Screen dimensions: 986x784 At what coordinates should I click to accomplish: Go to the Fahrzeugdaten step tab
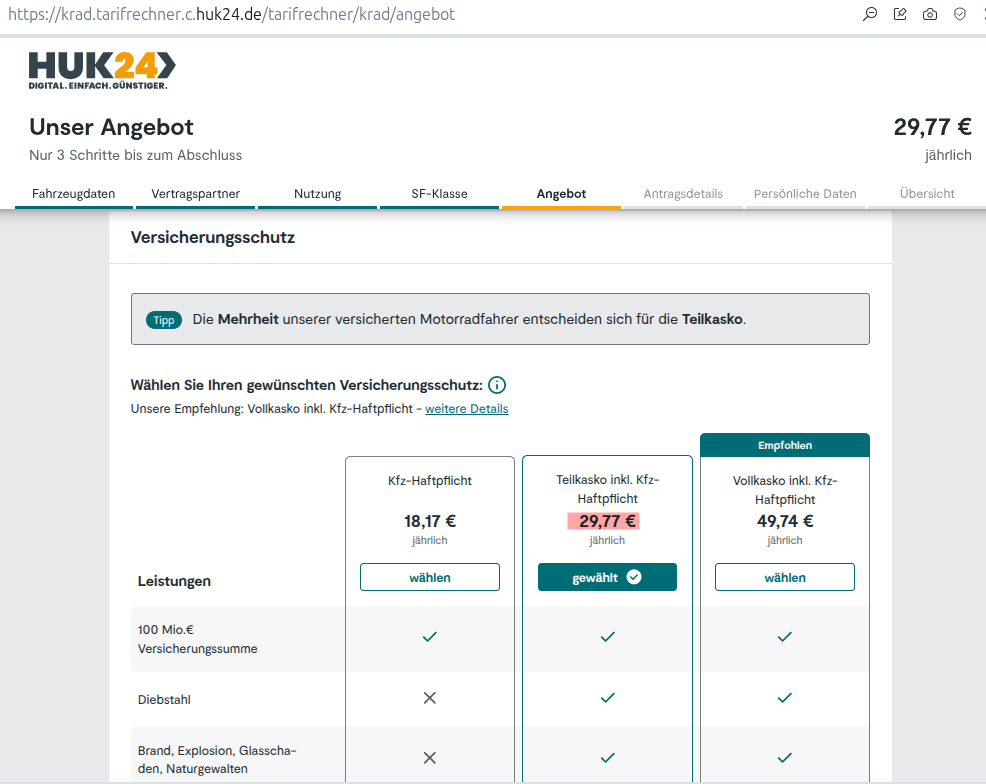(x=73, y=194)
